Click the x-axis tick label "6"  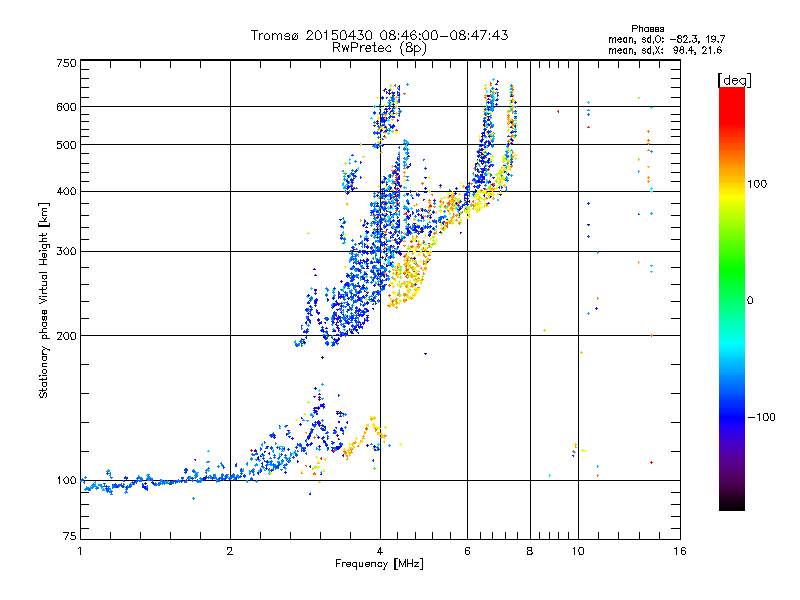467,551
